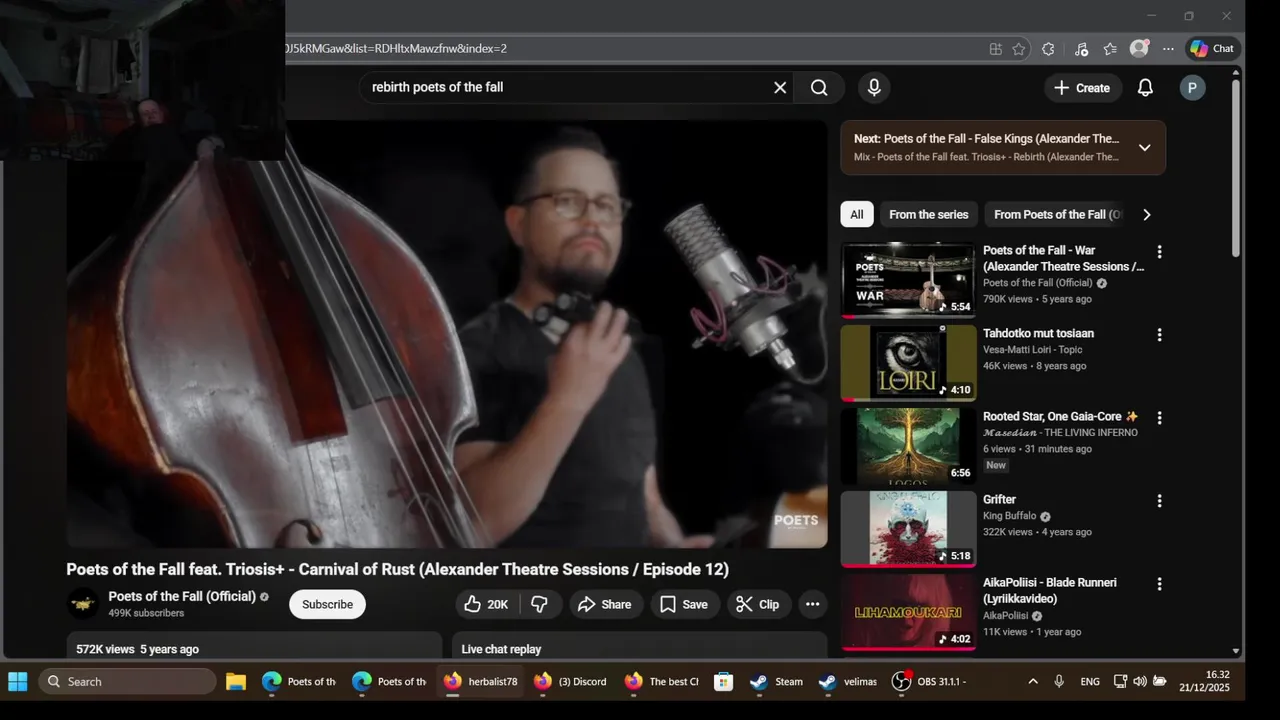1280x720 pixels.
Task: Show more filter chips with right arrow
Action: tap(1147, 214)
